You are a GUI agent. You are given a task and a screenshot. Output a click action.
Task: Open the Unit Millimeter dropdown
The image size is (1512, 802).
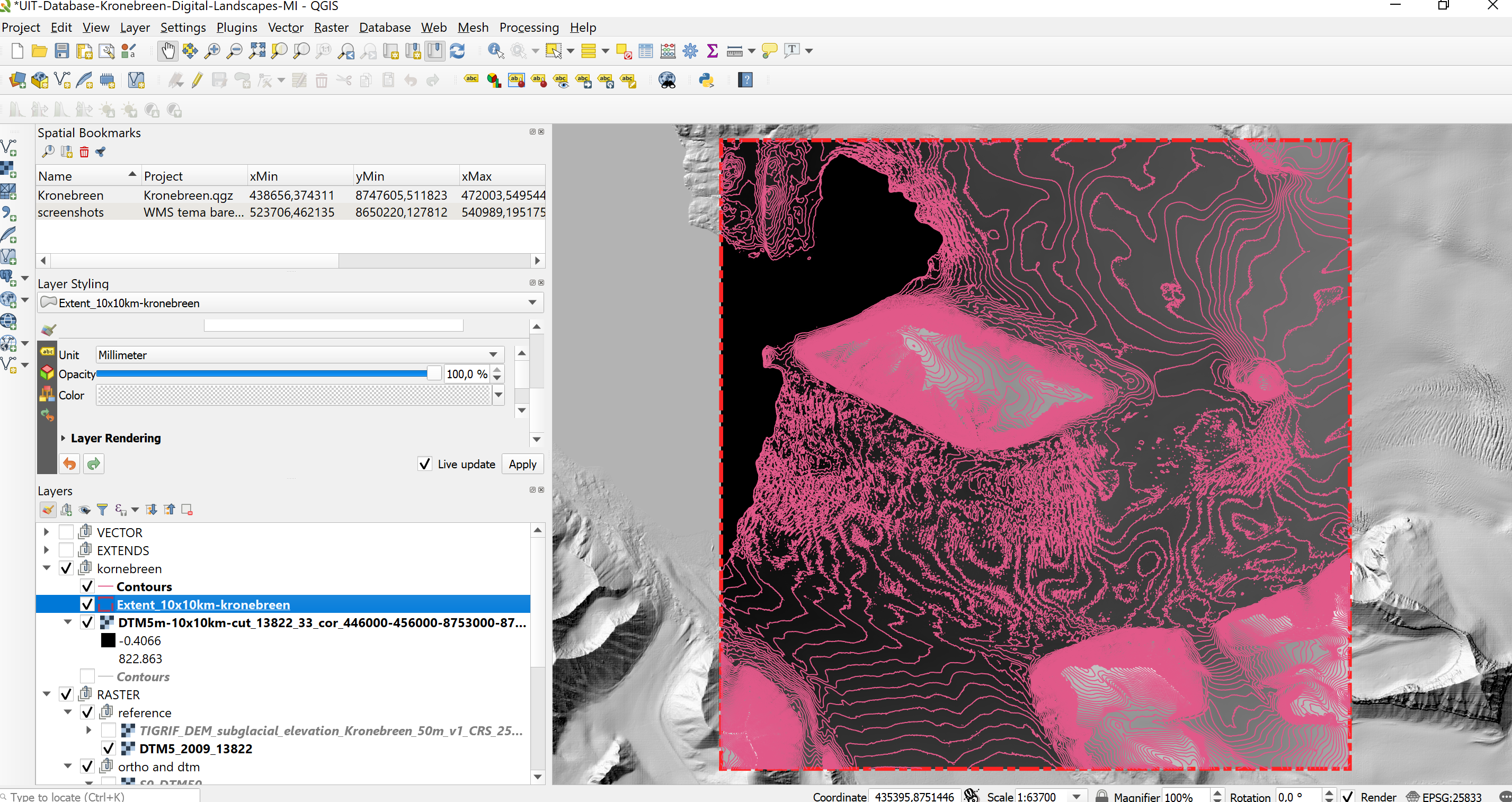(299, 354)
